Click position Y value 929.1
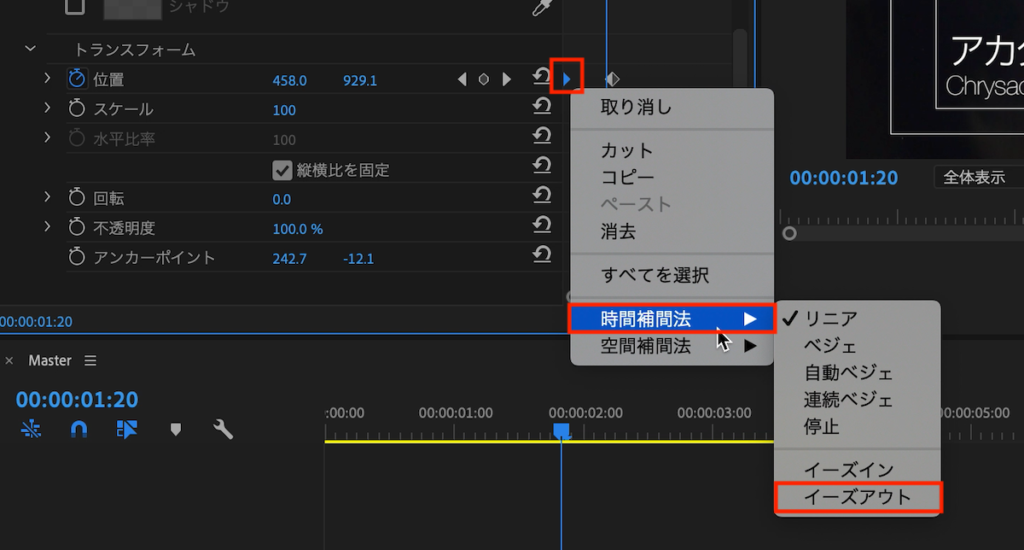The image size is (1024, 550). click(x=360, y=80)
